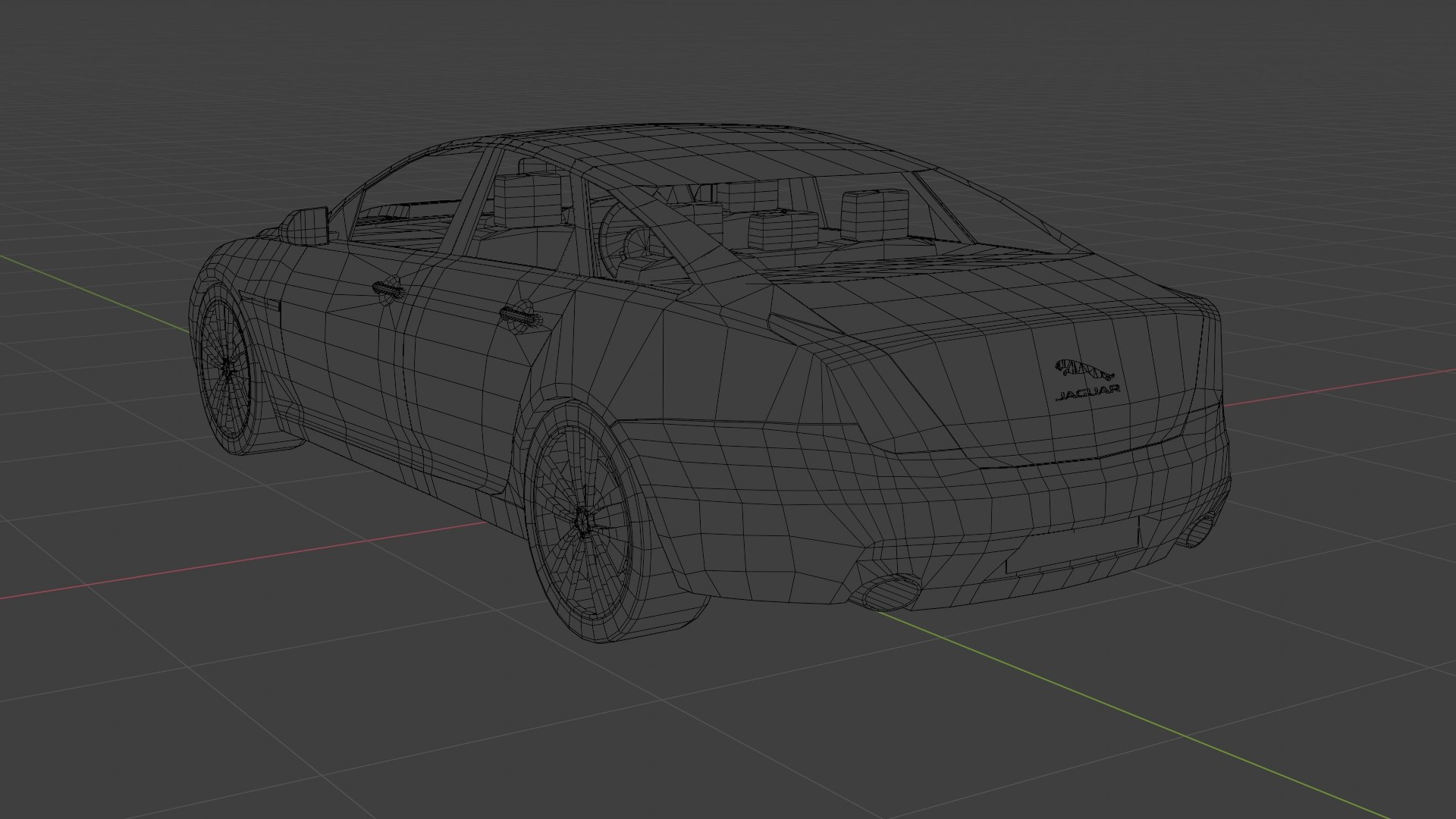Screen dimensions: 1456x819
Task: Select the rear wheel hub center
Action: (x=582, y=522)
